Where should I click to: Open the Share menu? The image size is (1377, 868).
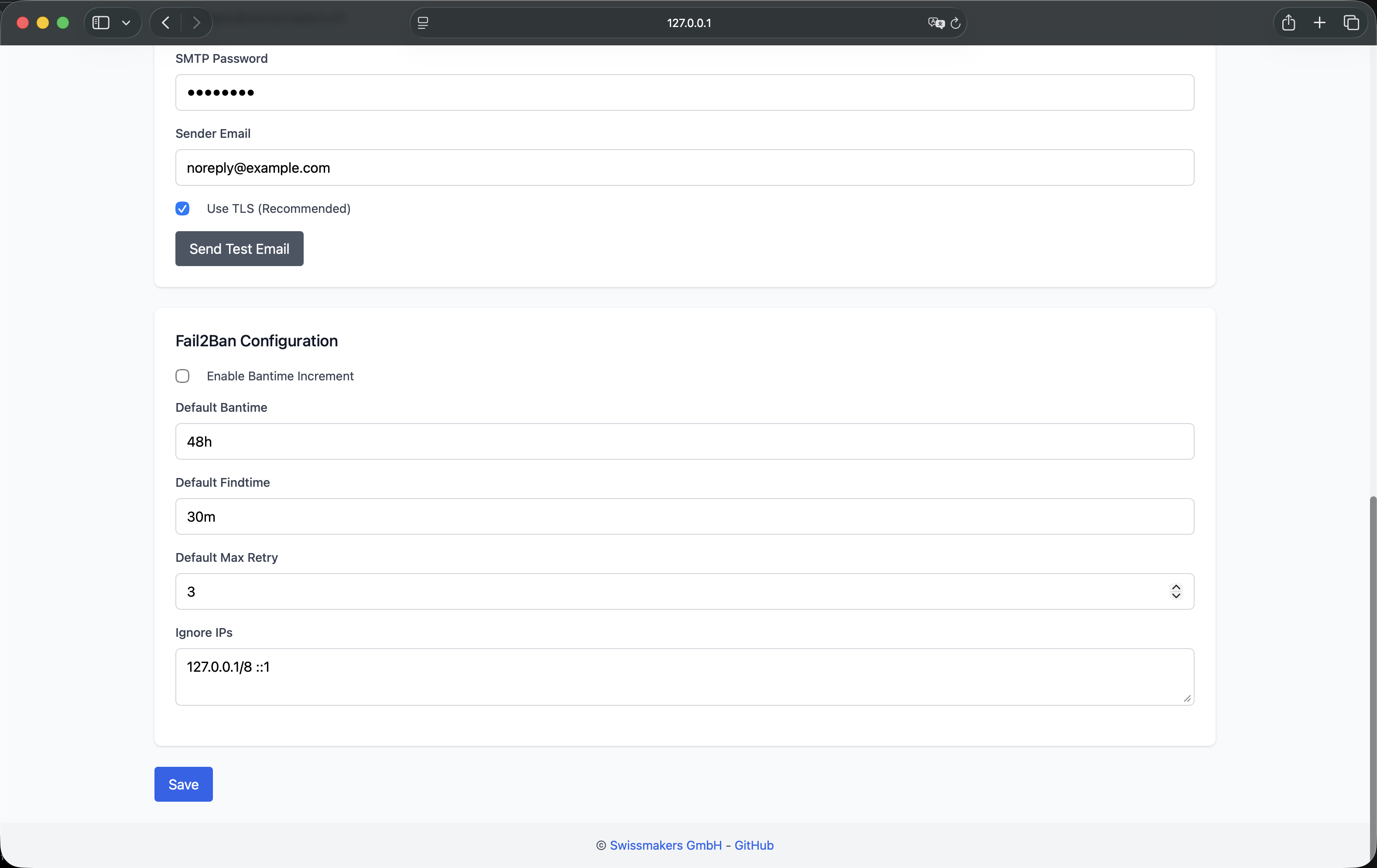click(x=1288, y=23)
